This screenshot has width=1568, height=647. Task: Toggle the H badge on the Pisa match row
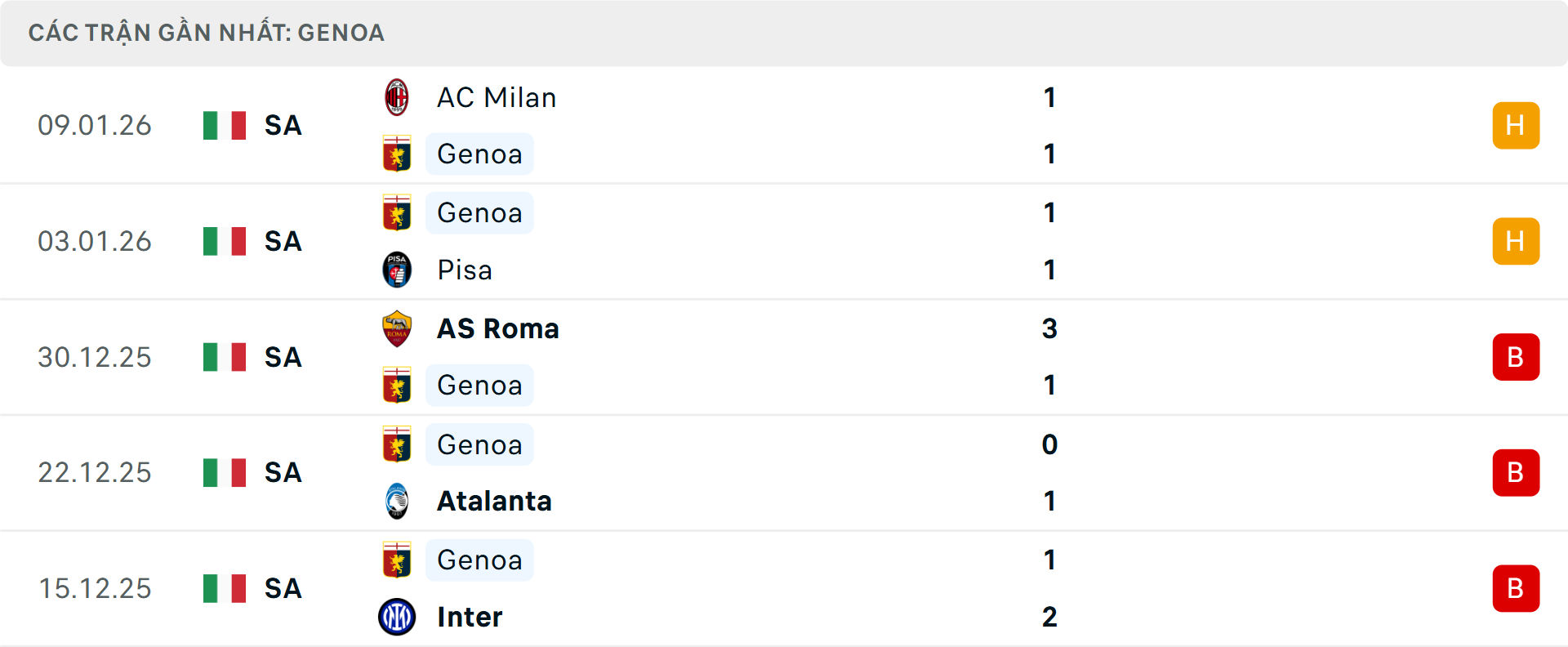point(1516,240)
